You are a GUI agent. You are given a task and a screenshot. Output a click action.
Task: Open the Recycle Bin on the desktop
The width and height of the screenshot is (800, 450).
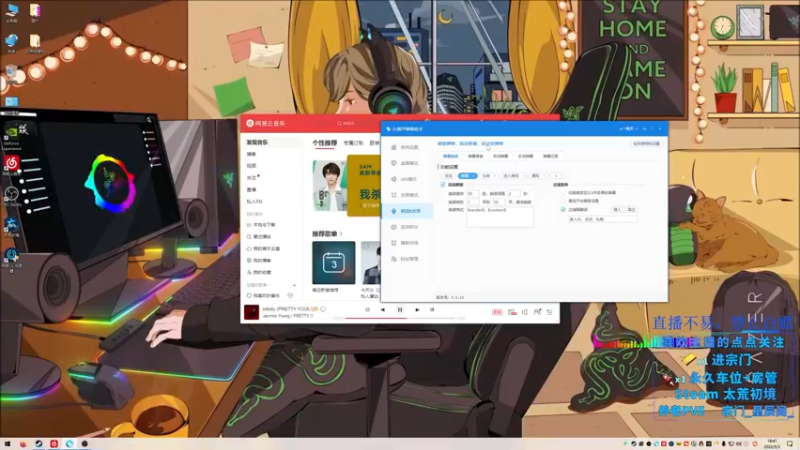point(11,73)
